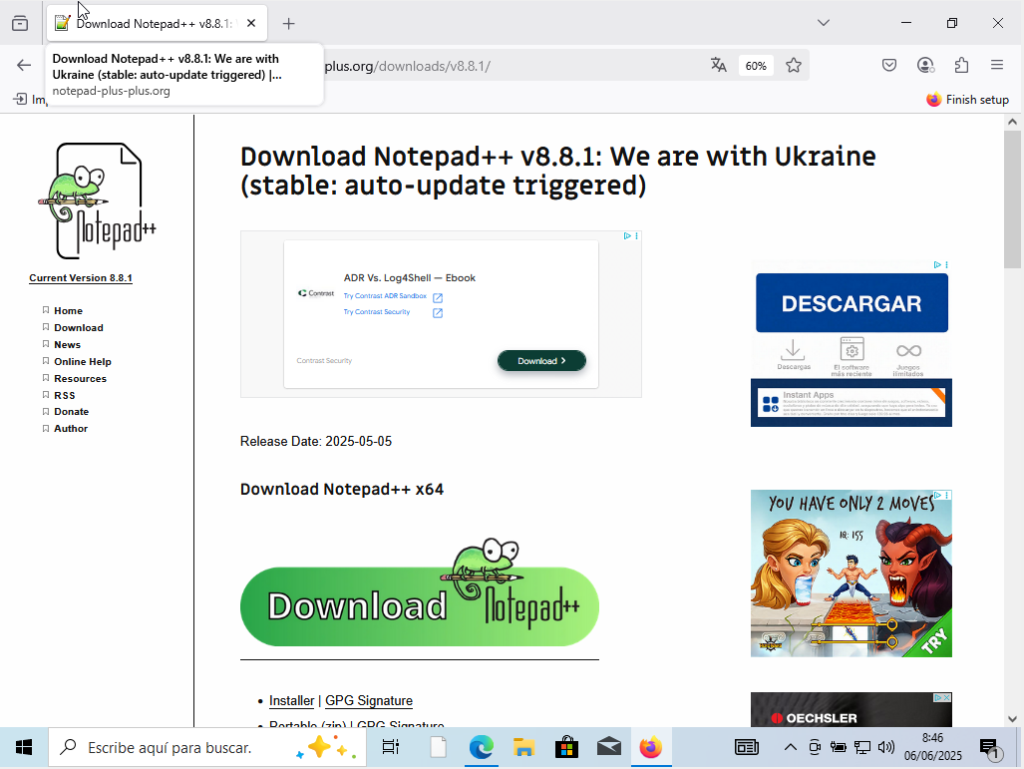Screen dimensions: 1024x769
Task: Click the scrollbar down arrow
Action: [x=1012, y=719]
